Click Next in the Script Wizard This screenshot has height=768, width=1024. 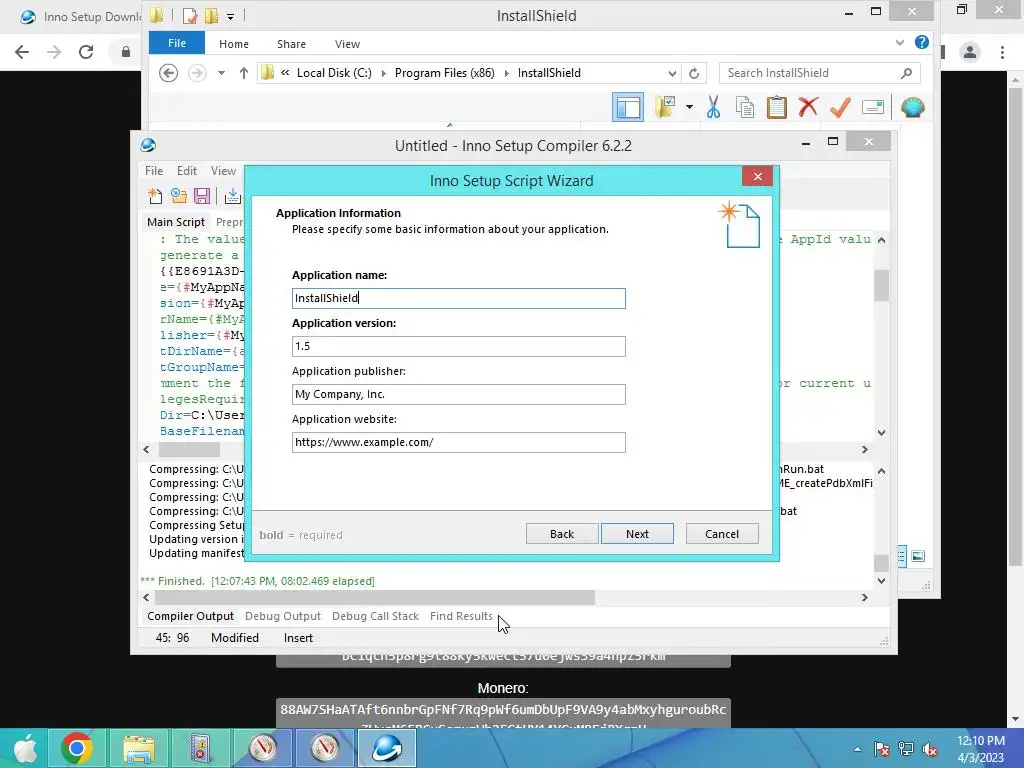637,534
